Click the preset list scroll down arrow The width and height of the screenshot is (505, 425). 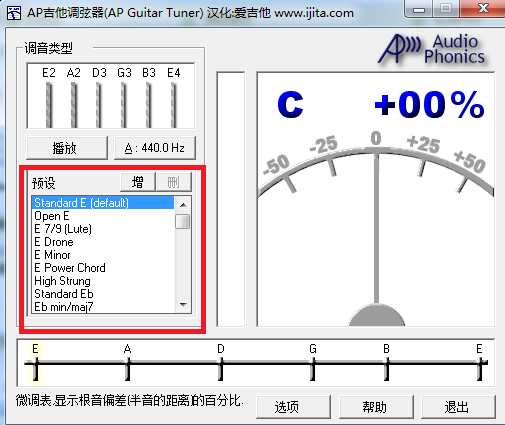183,304
